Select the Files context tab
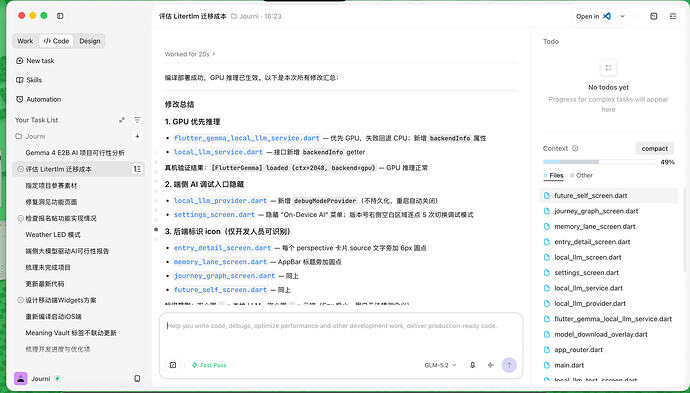This screenshot has width=690, height=393. coord(554,175)
